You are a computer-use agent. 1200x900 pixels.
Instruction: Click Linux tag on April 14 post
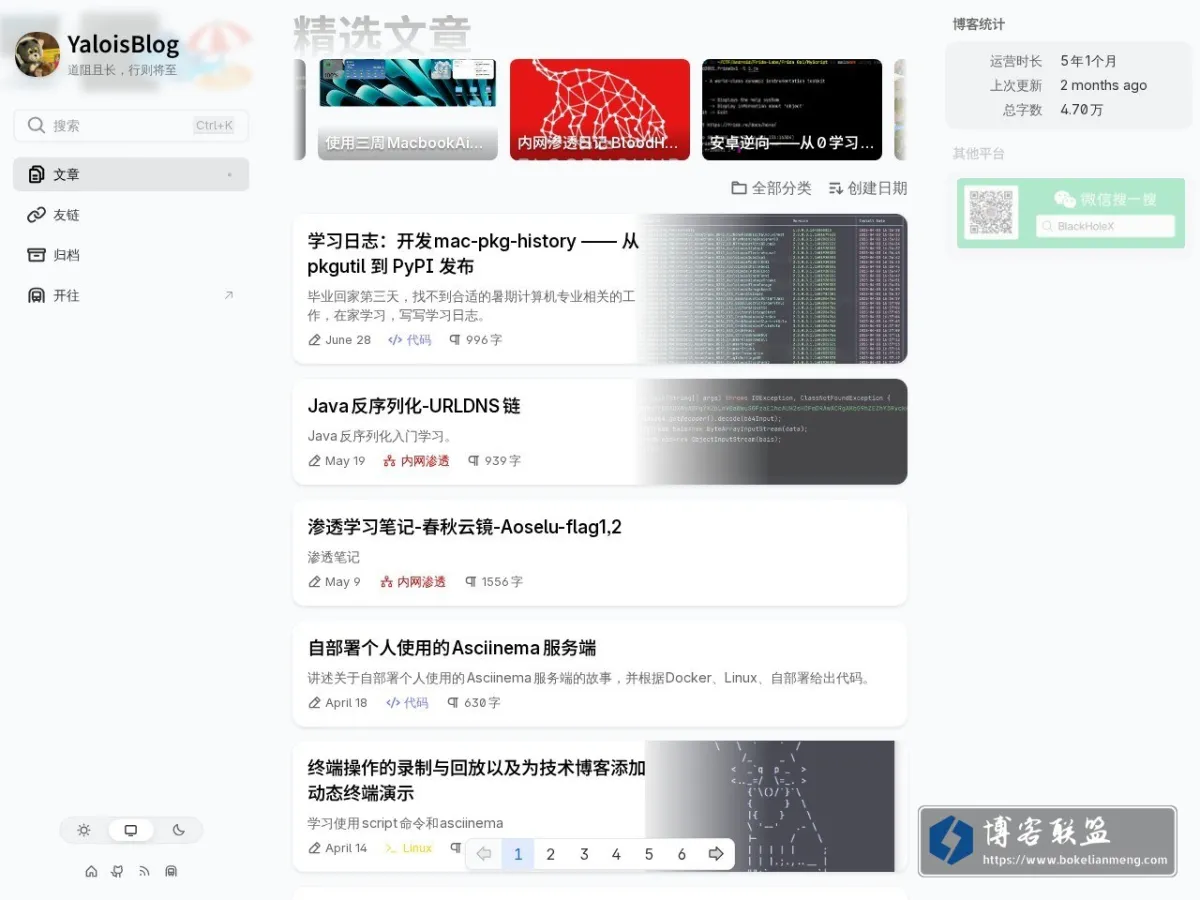pyautogui.click(x=409, y=848)
